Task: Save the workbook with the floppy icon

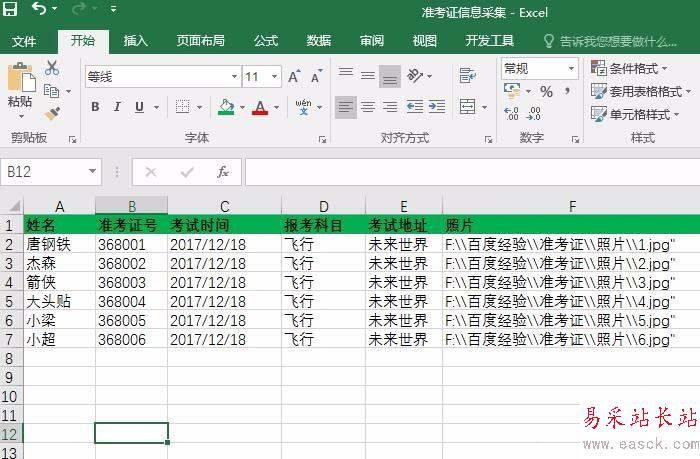Action: coord(10,8)
